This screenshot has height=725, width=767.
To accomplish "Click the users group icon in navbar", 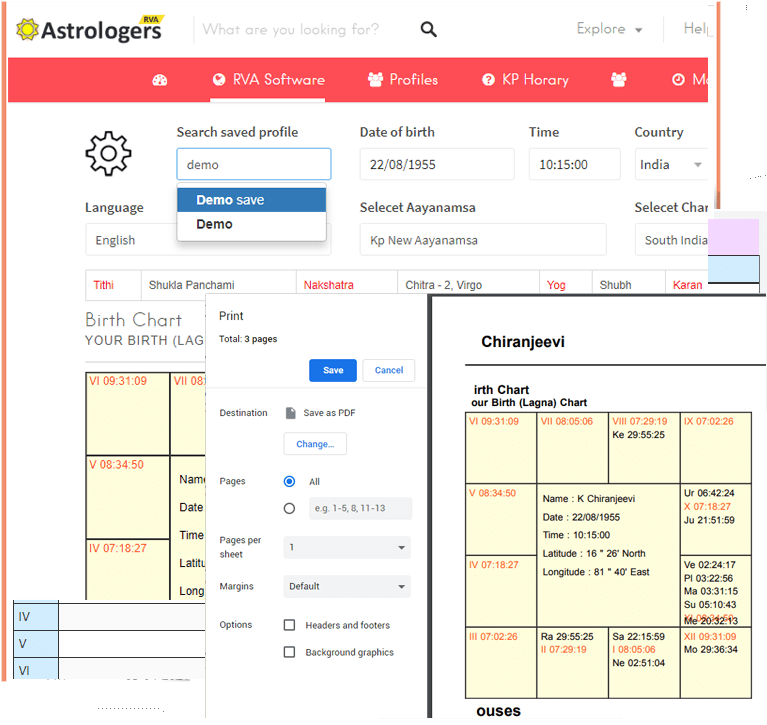I will tap(619, 80).
